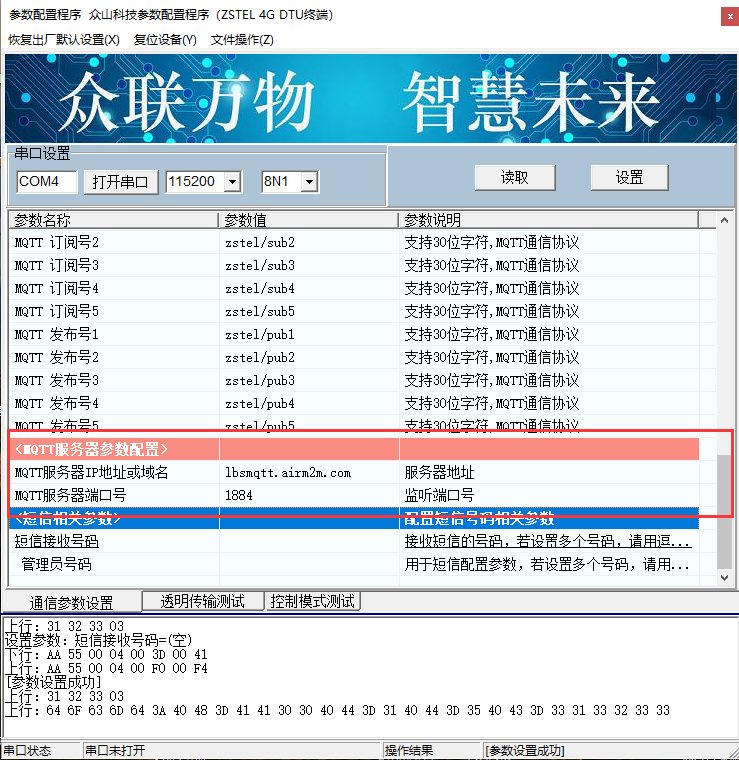Click the zstel/pub4 value cell
The image size is (739, 760).
[309, 403]
